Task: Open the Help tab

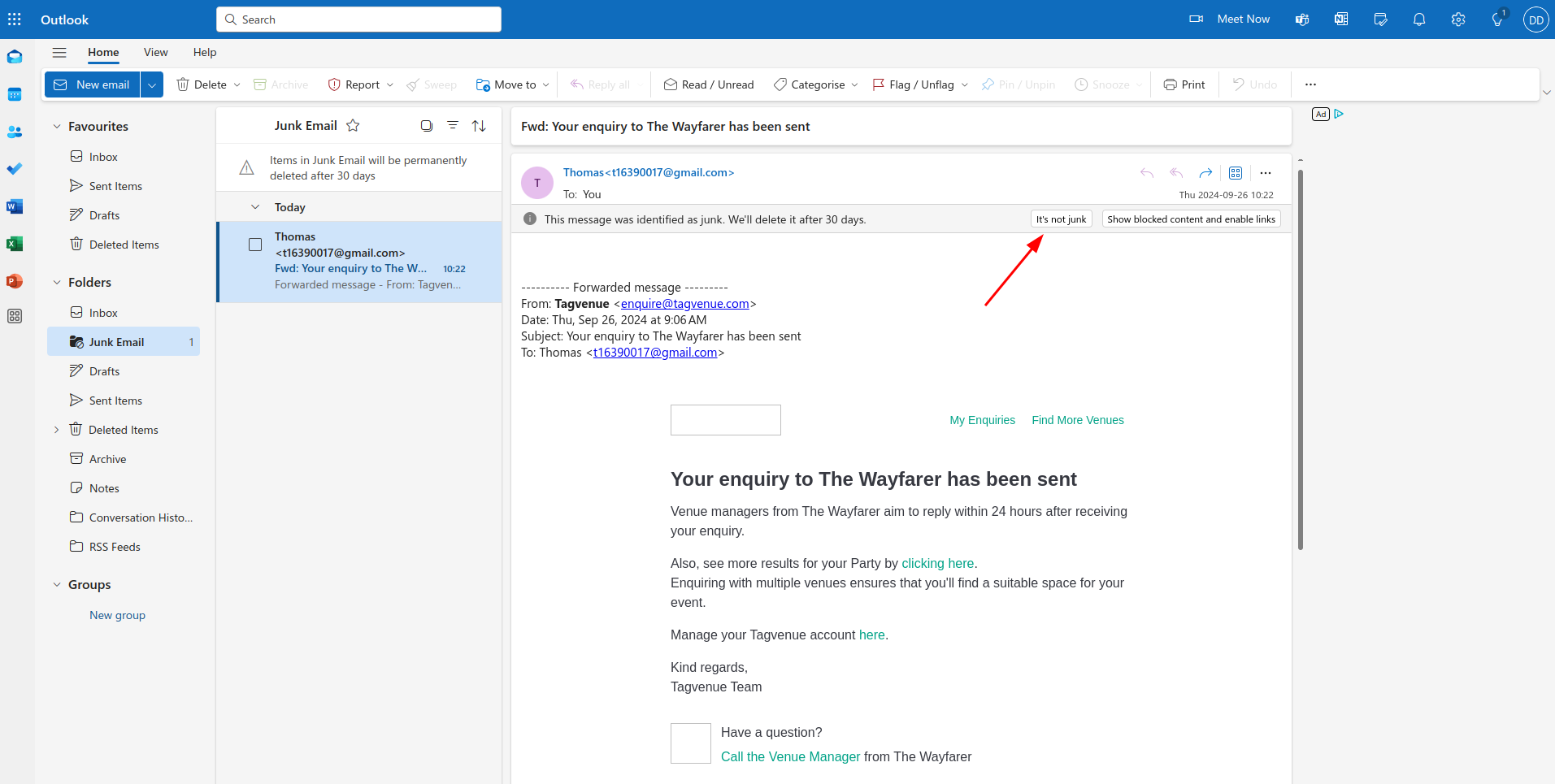Action: [205, 53]
